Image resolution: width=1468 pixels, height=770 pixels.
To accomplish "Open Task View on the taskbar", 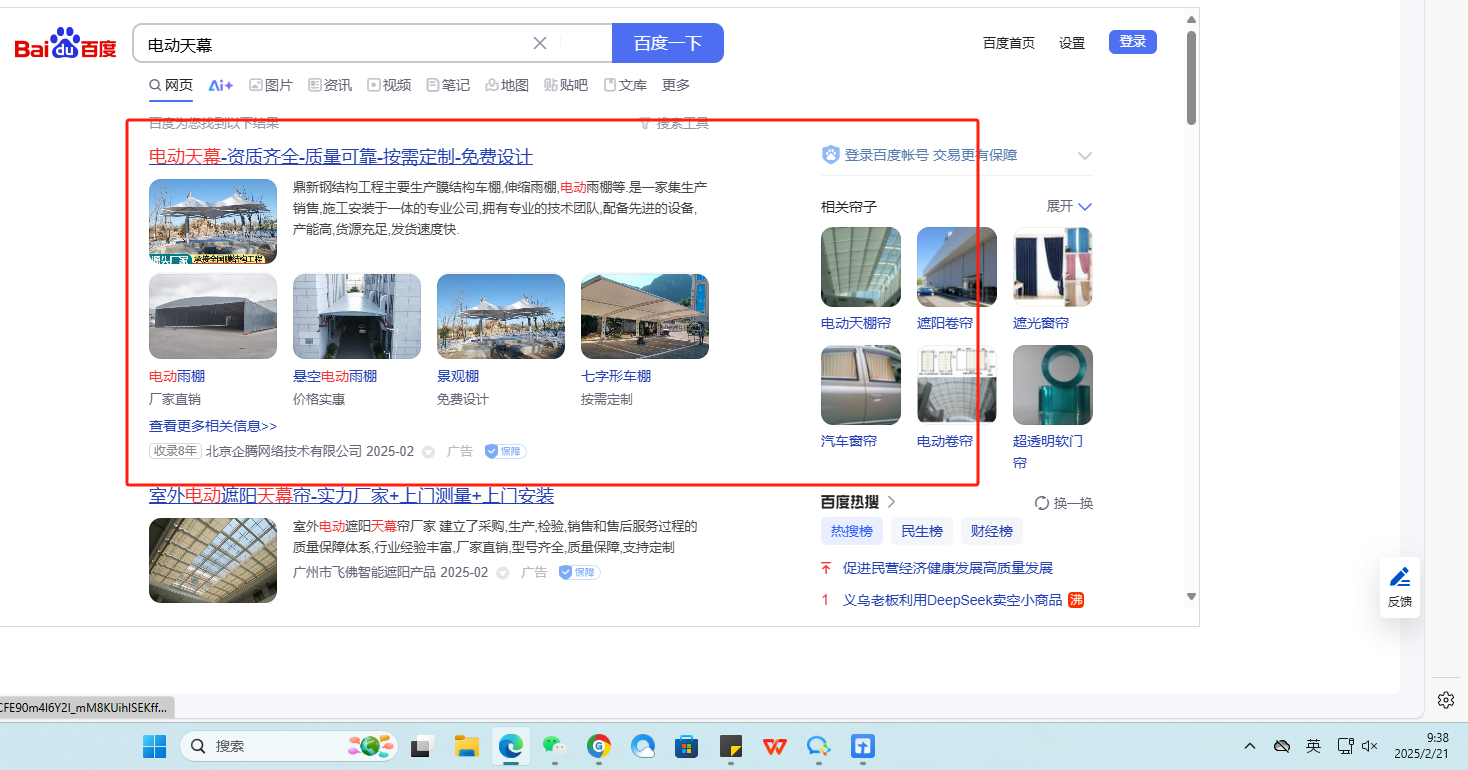I will pyautogui.click(x=423, y=746).
